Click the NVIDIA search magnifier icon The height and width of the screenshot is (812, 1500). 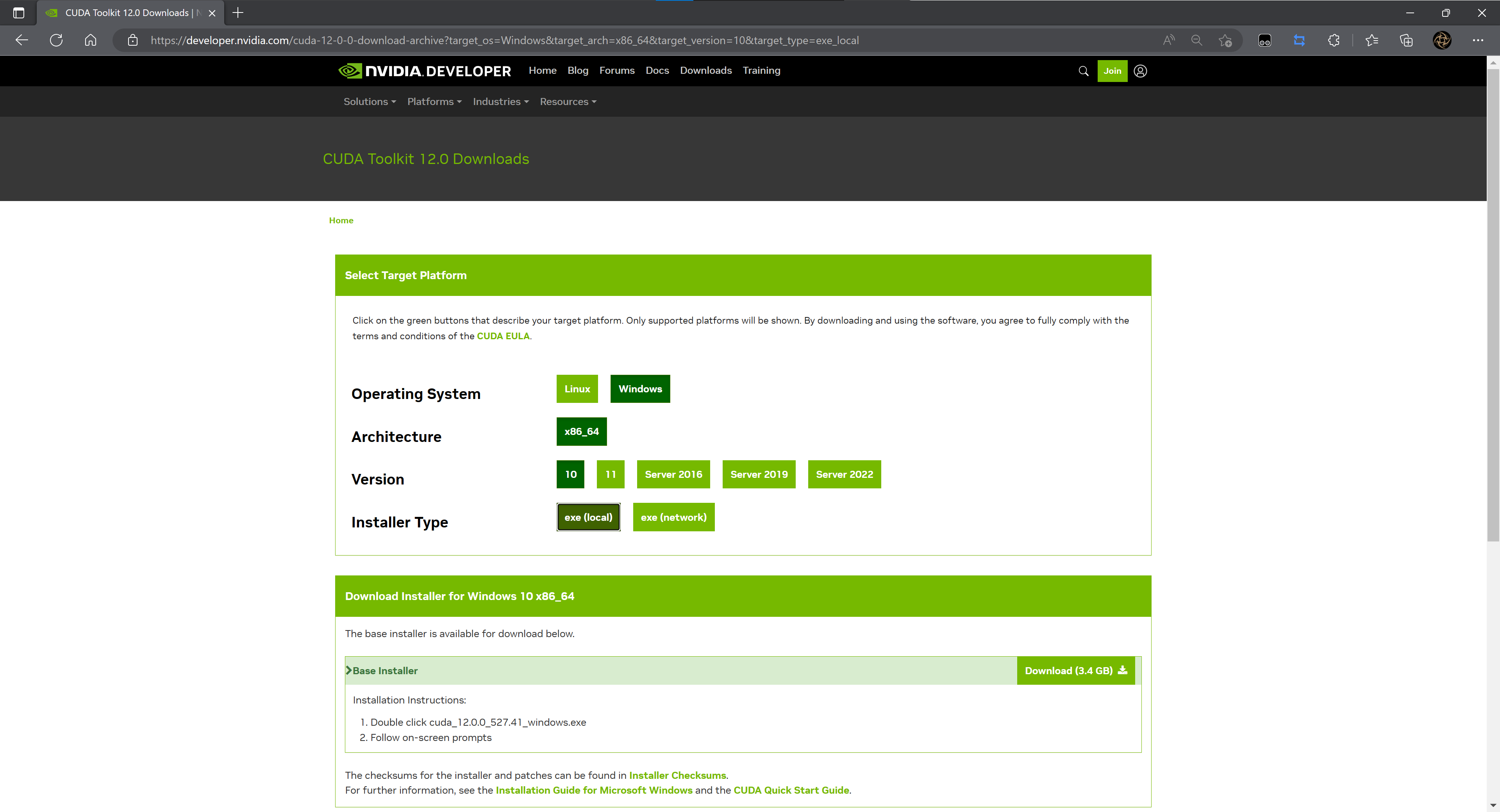click(x=1083, y=71)
